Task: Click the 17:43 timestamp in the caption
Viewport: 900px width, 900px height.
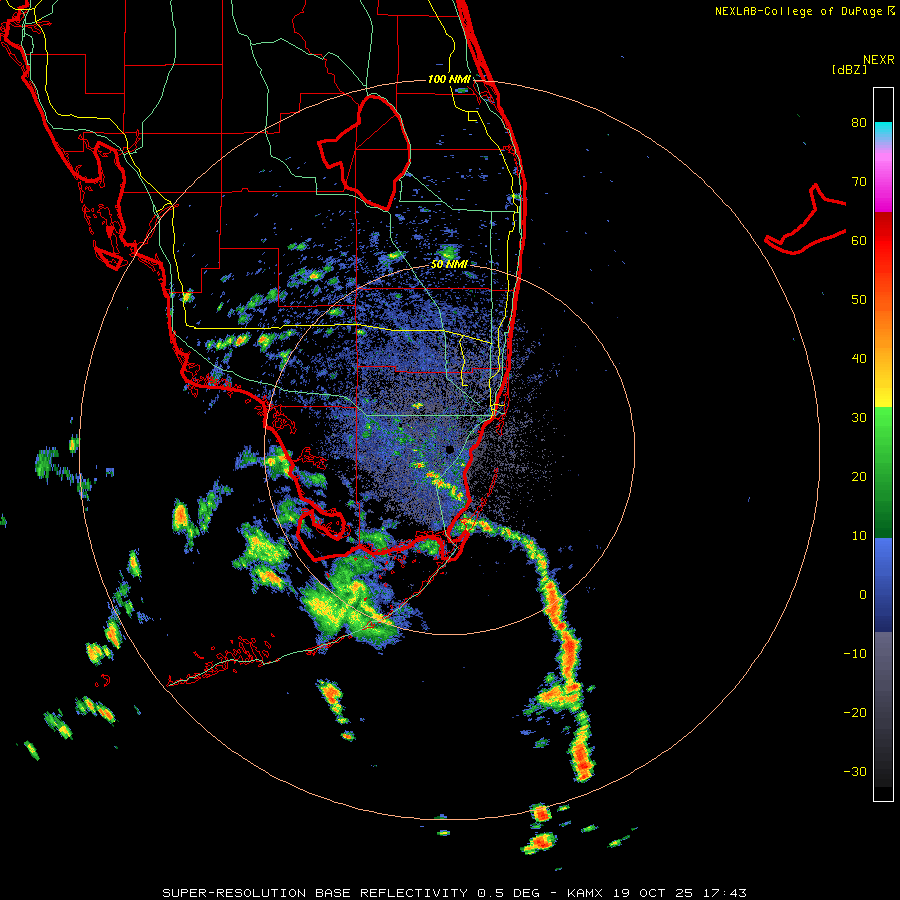Action: point(727,893)
